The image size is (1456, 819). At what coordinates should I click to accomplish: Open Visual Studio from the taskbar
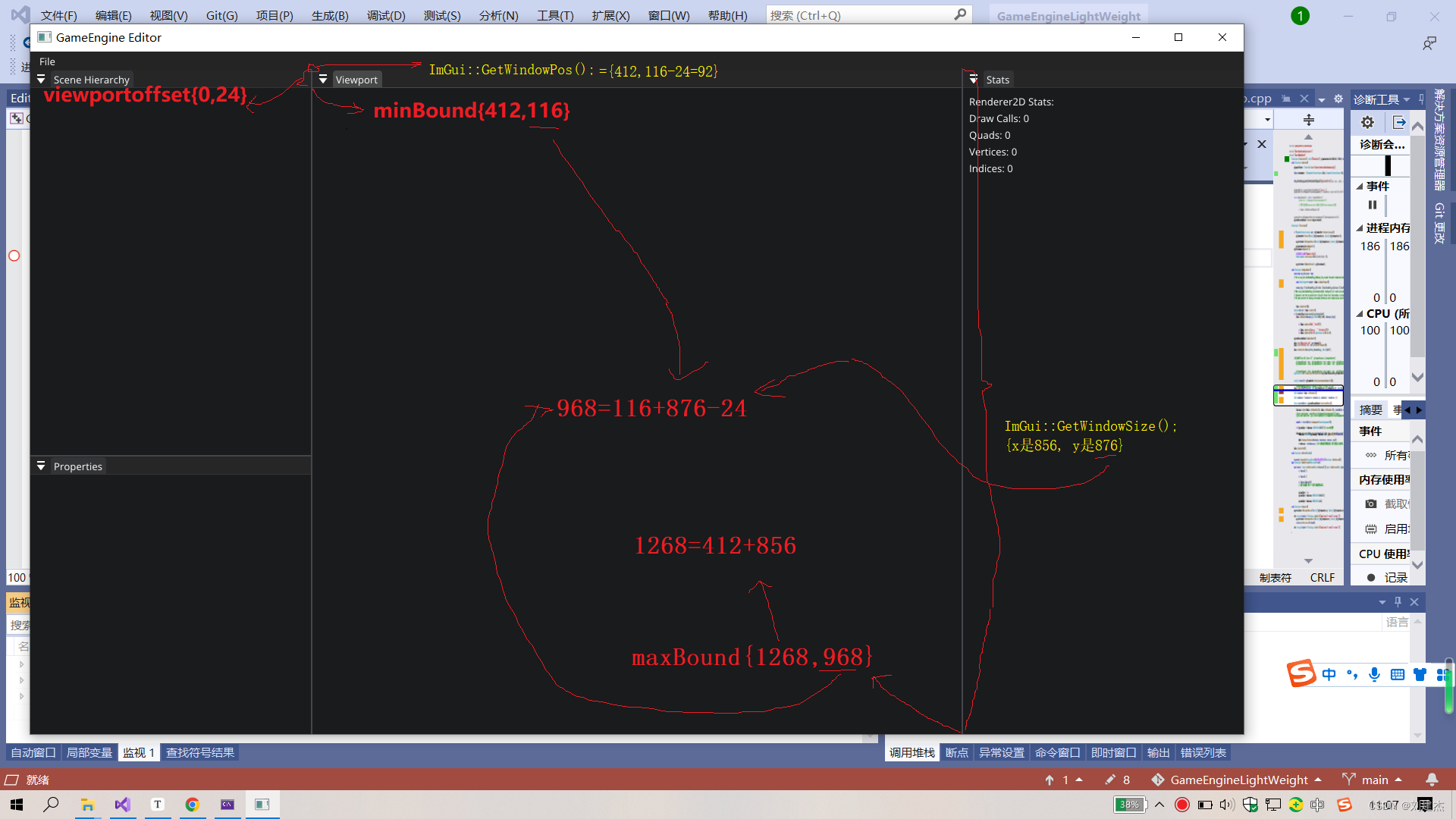[x=123, y=805]
